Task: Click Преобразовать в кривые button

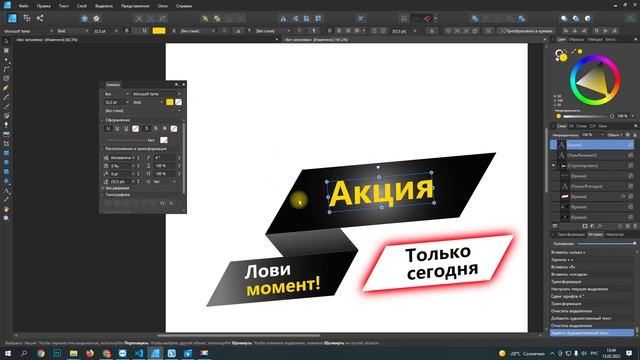Action: coord(527,31)
